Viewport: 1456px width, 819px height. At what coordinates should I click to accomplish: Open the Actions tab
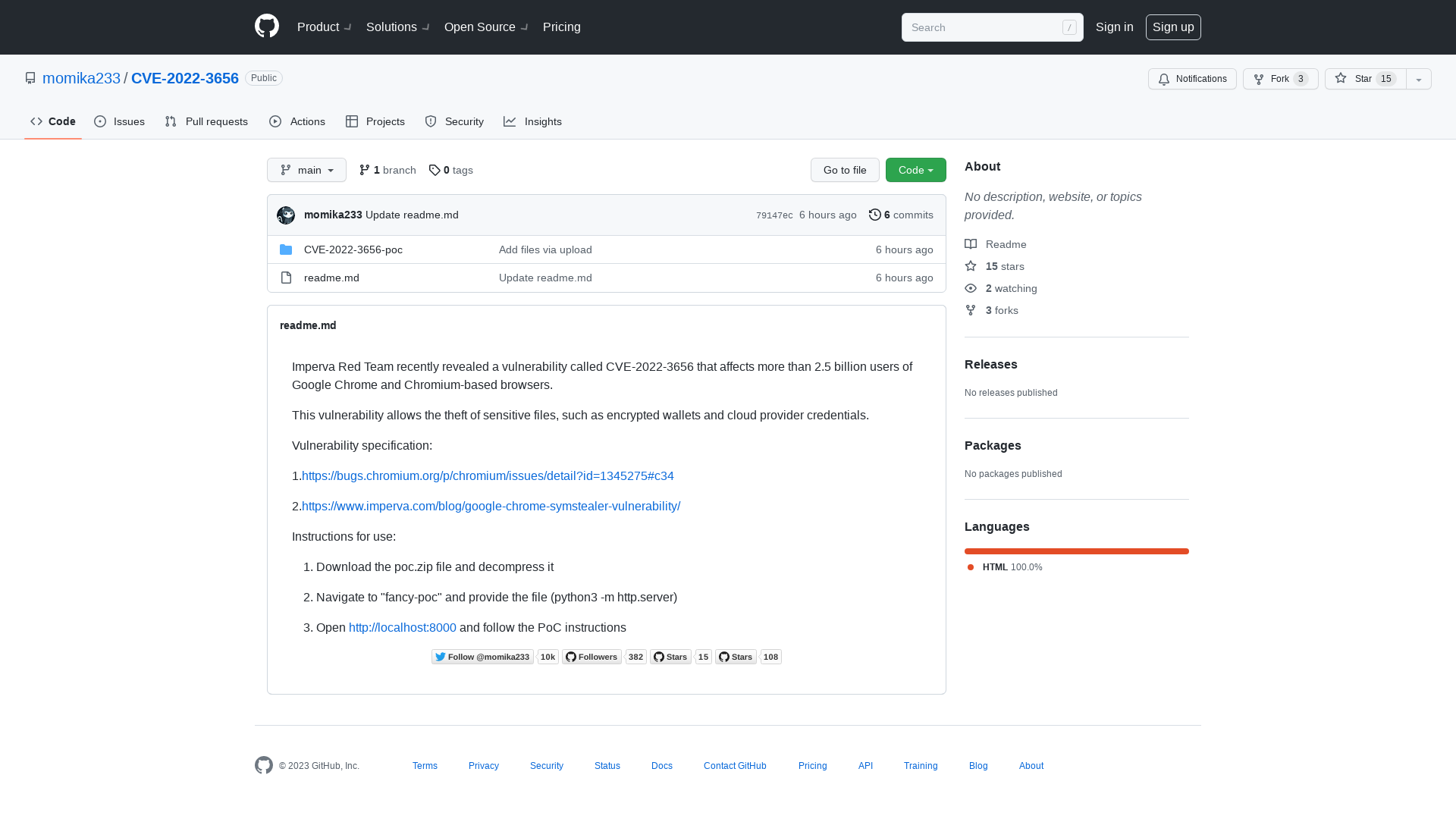[x=297, y=121]
